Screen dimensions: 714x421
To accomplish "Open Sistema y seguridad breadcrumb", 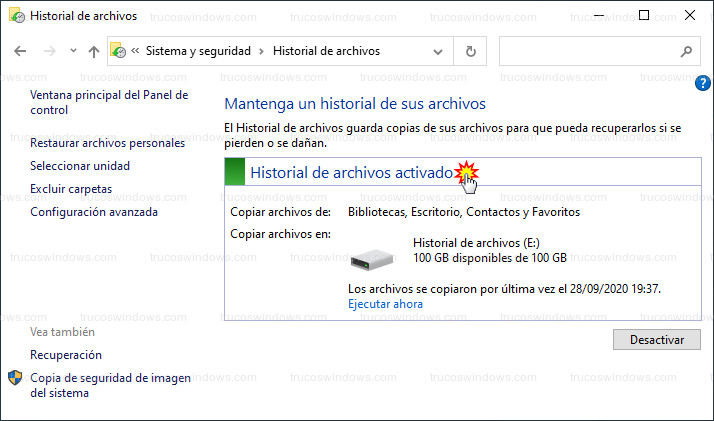I will (x=199, y=51).
